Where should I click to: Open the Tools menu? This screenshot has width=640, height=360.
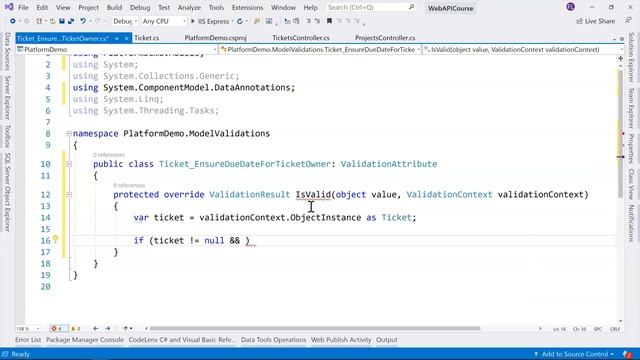click(x=216, y=7)
